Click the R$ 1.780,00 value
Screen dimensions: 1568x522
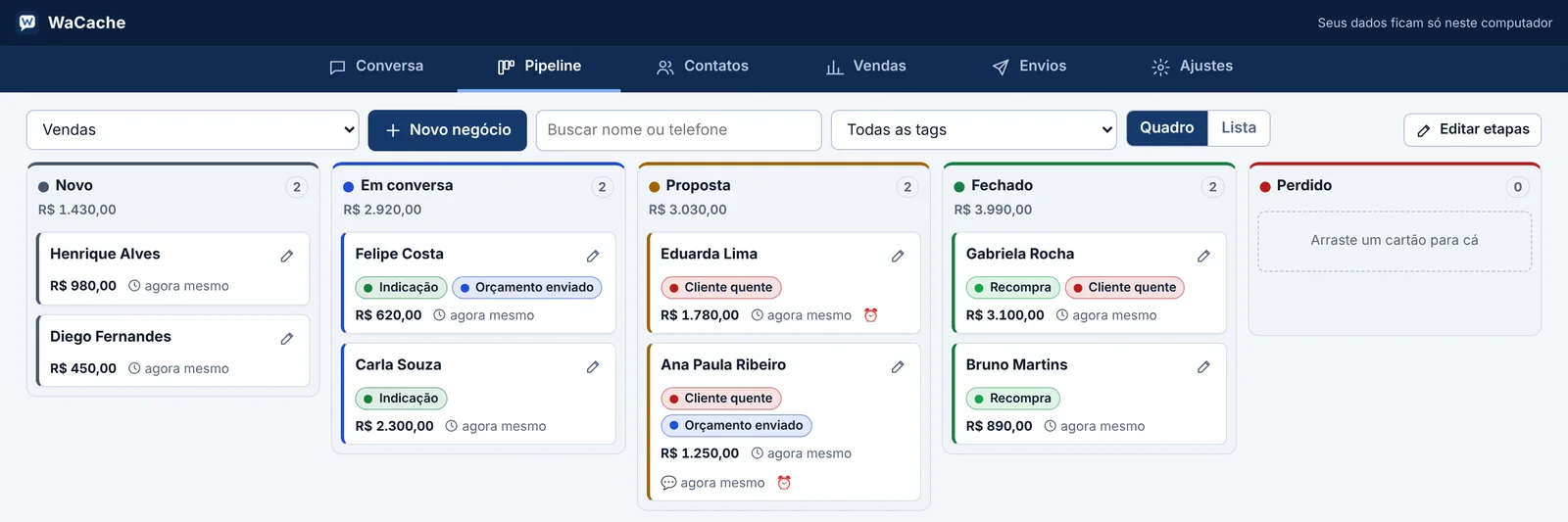click(700, 315)
